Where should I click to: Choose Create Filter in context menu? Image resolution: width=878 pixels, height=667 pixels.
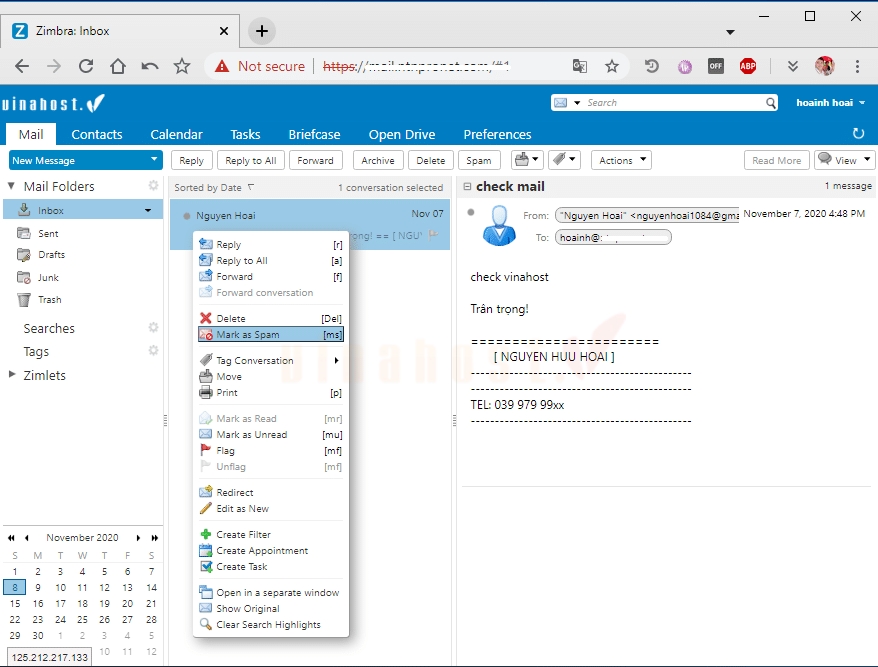(x=271, y=534)
